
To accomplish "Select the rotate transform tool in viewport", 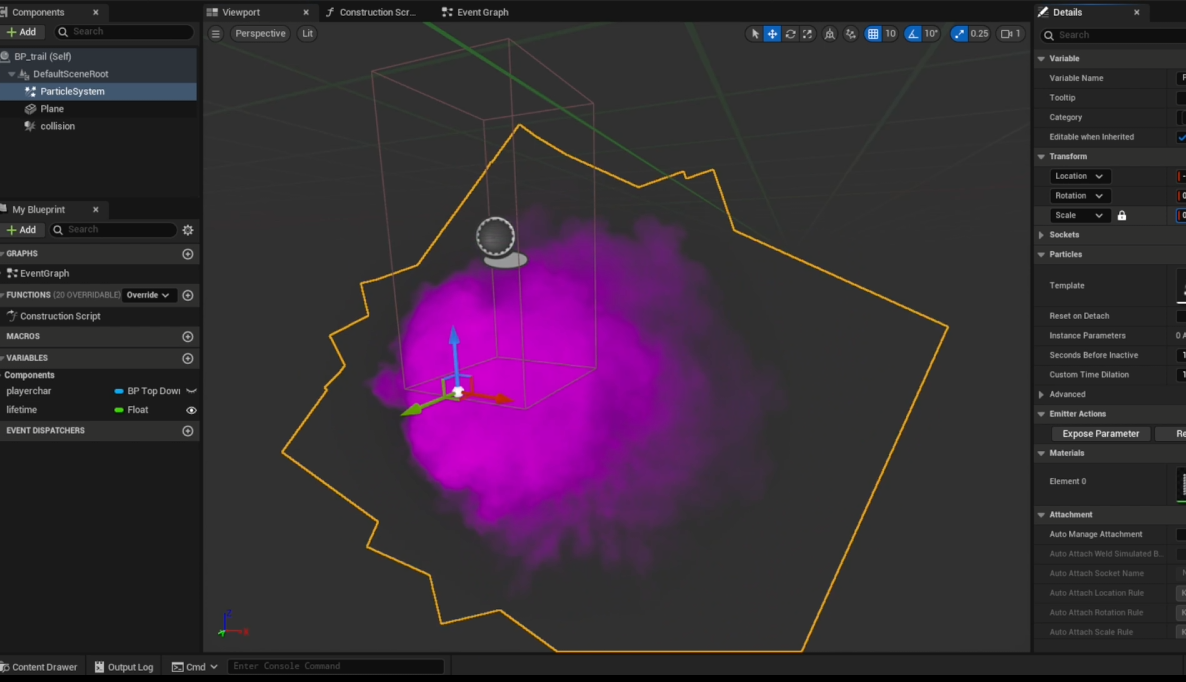I will pos(790,34).
